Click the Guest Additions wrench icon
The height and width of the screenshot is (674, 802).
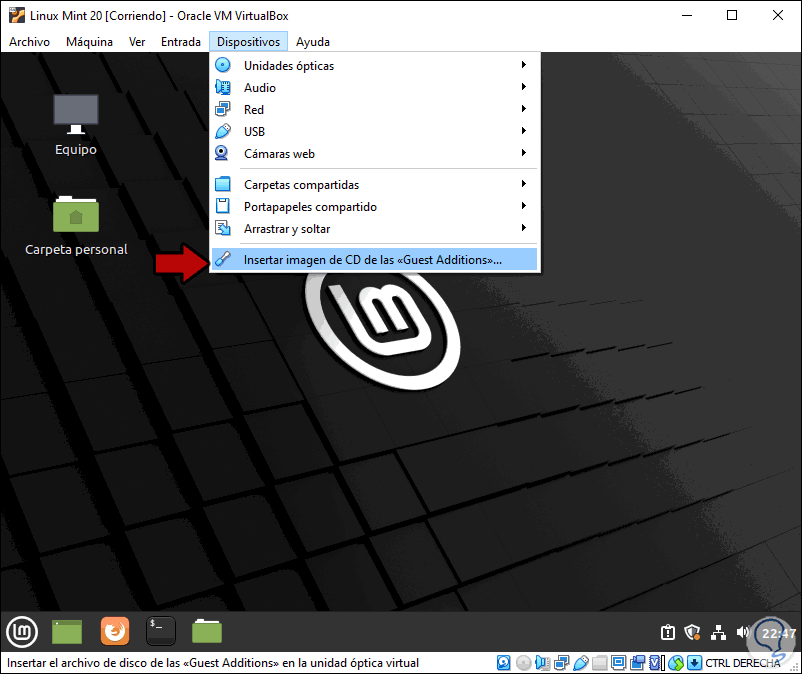(x=222, y=259)
